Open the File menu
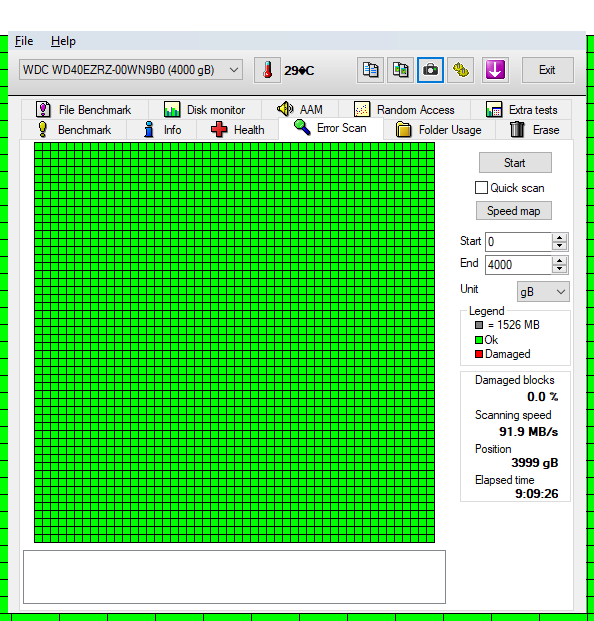This screenshot has height=621, width=594. (24, 41)
